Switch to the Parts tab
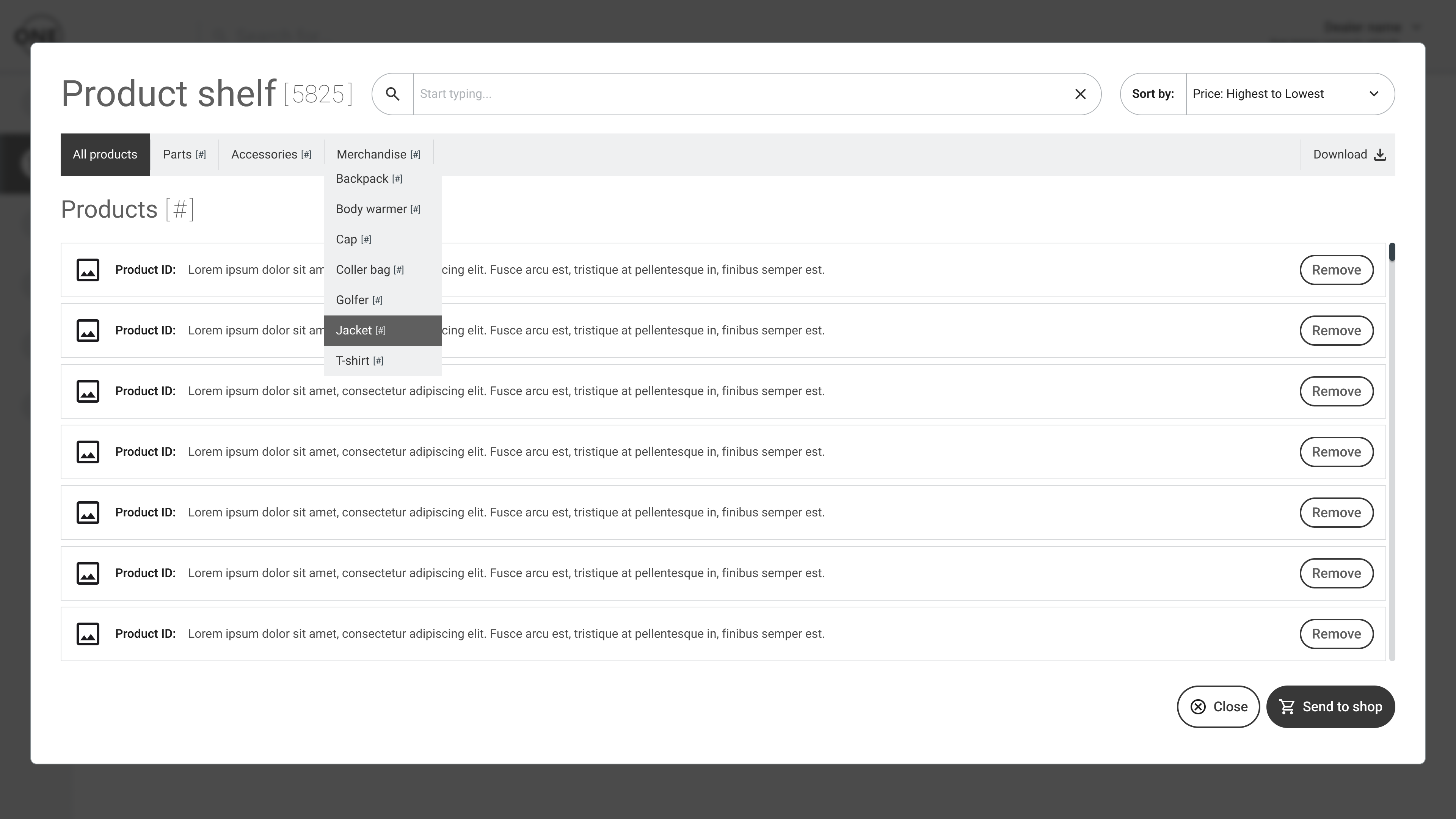Screen dimensions: 1456x819 184,154
